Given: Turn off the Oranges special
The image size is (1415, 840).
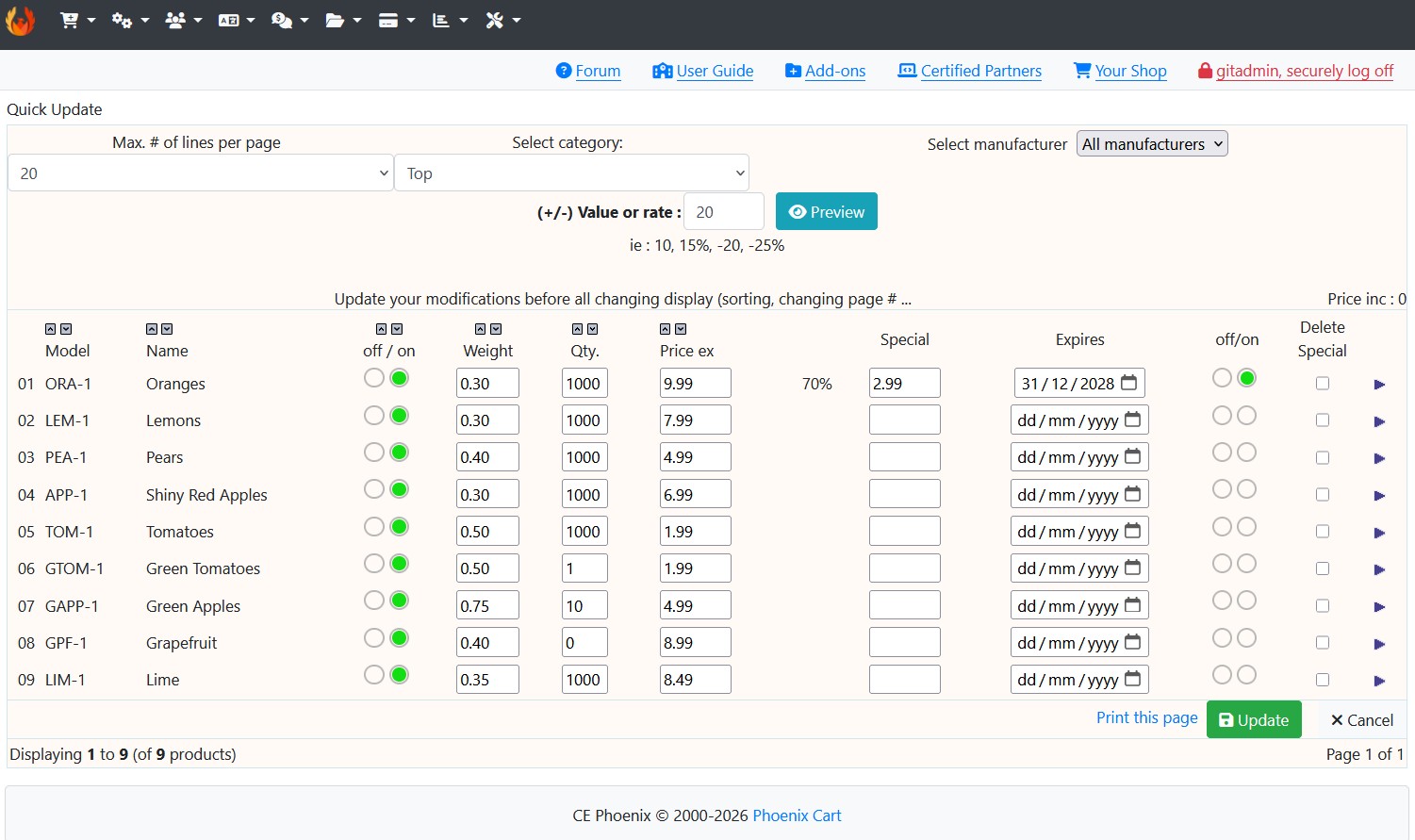Looking at the screenshot, I should 1222,378.
